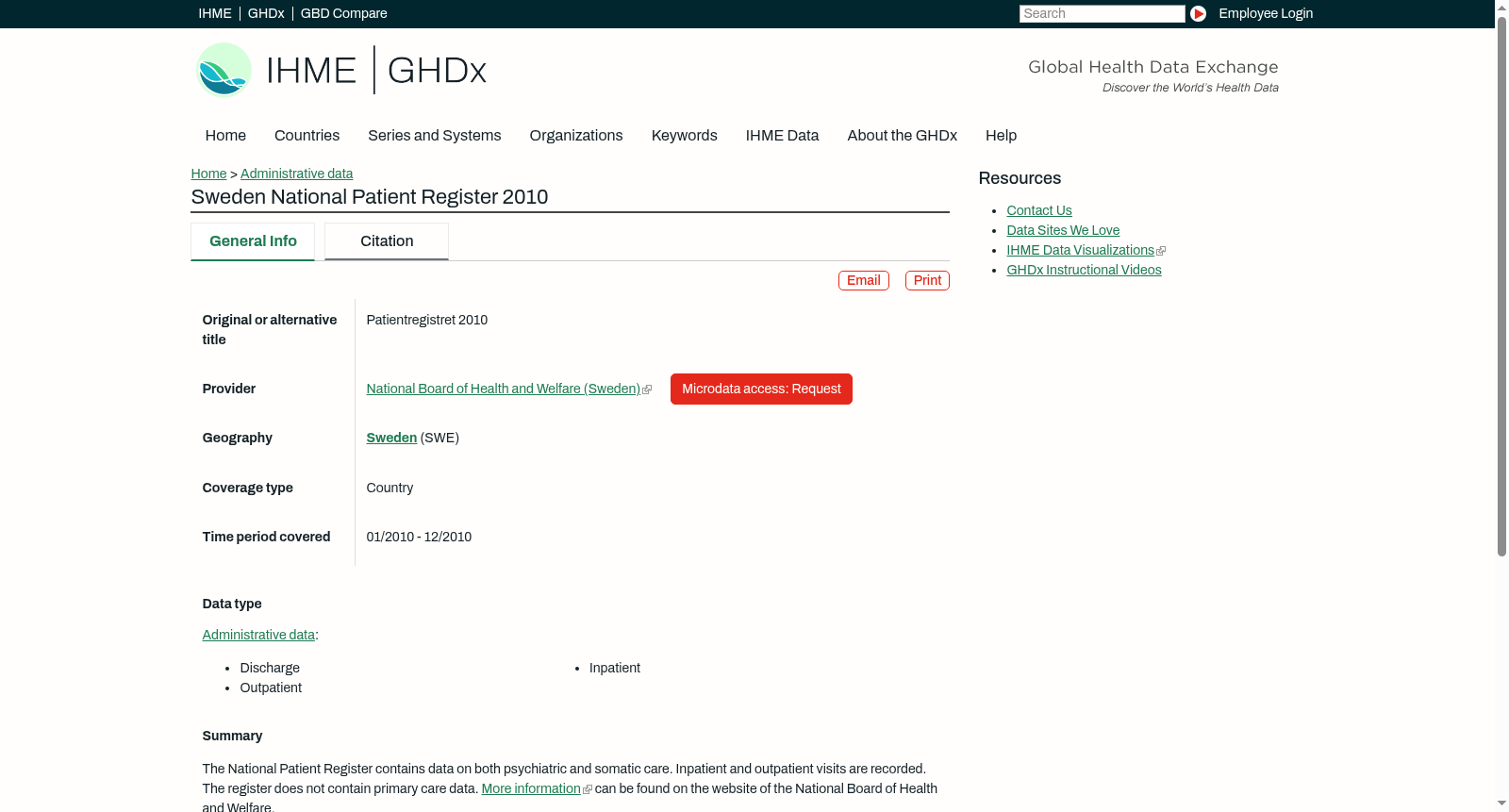Screen dimensions: 1509x812
Task: Click the Global Health Data Exchange banner
Action: click(x=1152, y=75)
